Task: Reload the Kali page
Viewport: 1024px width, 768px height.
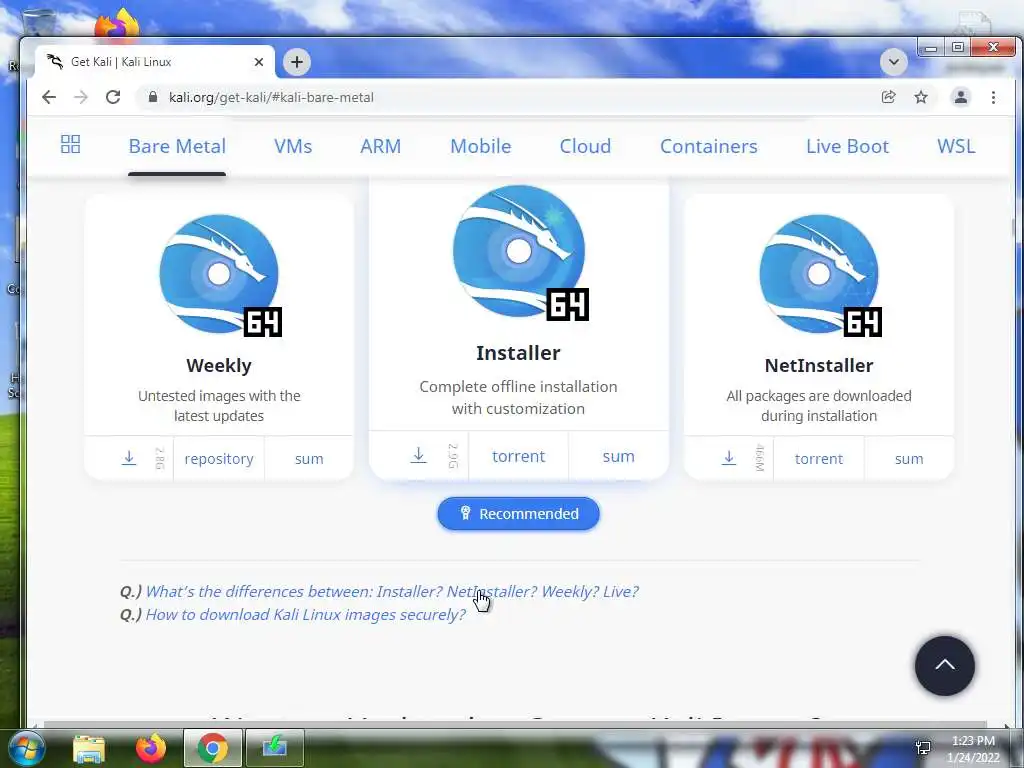Action: 113,97
